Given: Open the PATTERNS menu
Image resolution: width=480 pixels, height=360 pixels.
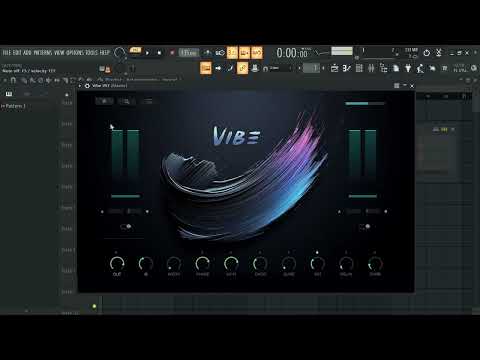Looking at the screenshot, I should pyautogui.click(x=43, y=53).
